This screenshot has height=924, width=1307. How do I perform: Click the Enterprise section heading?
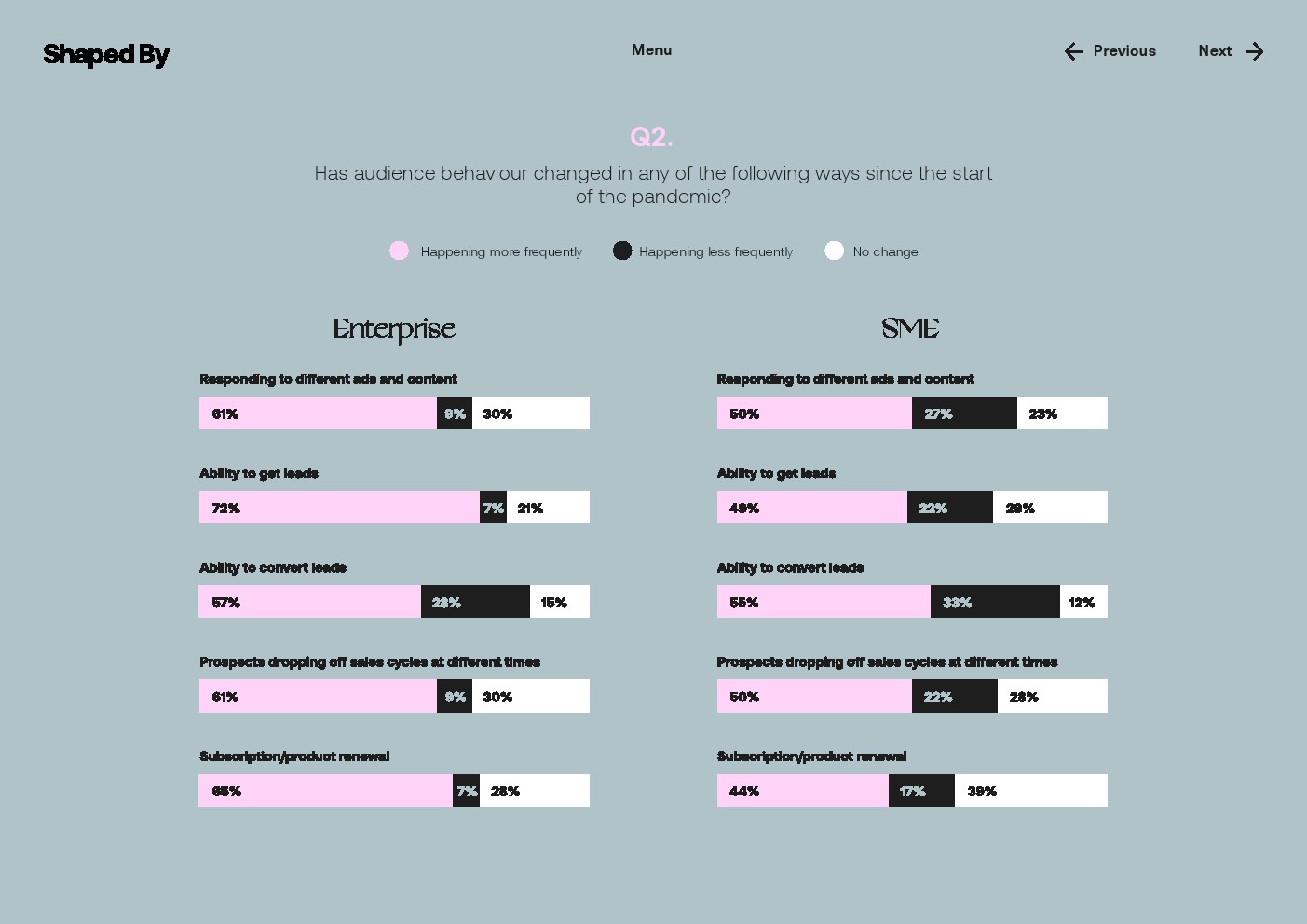[x=394, y=329]
